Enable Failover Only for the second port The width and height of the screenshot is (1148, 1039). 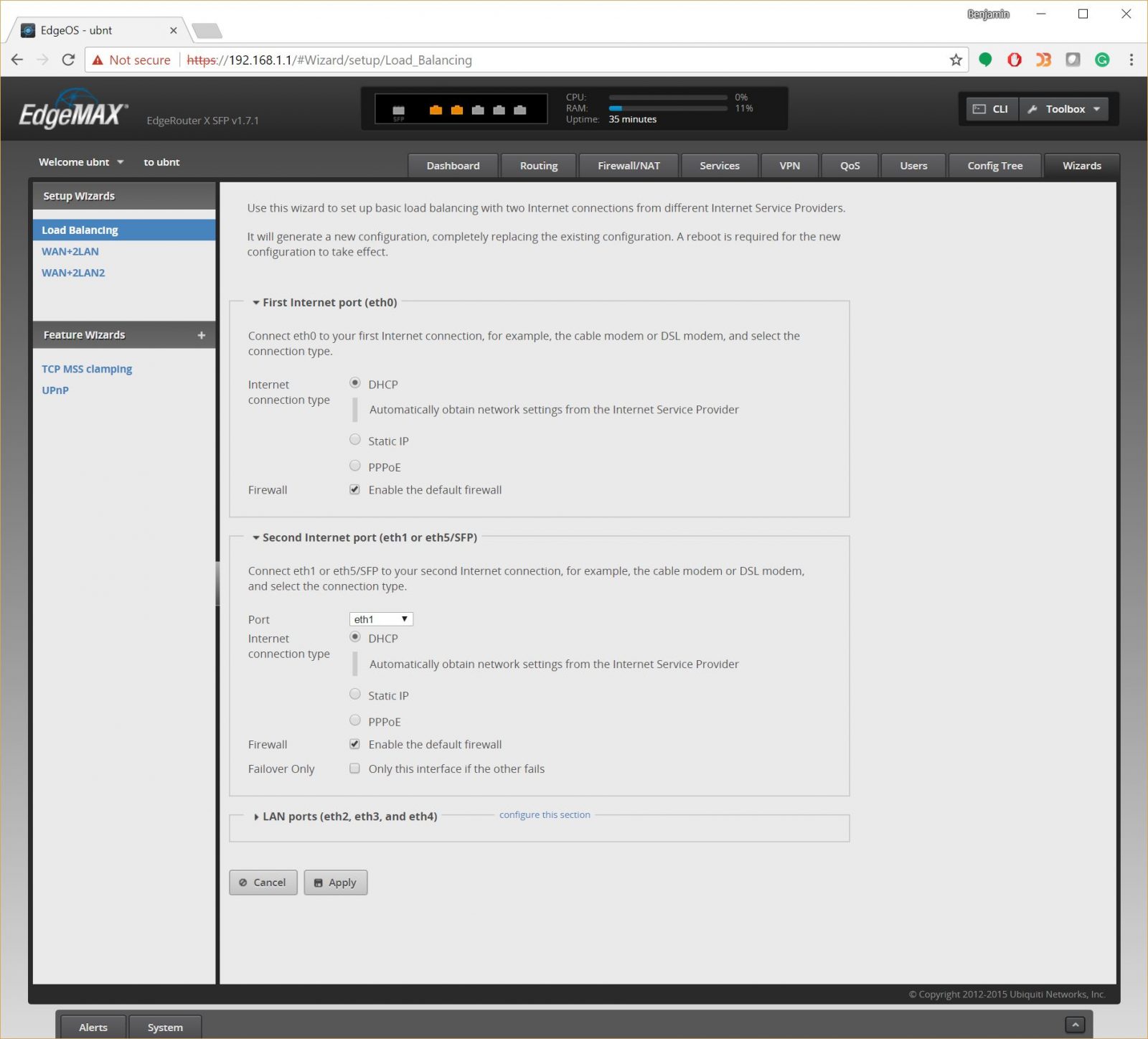tap(354, 768)
